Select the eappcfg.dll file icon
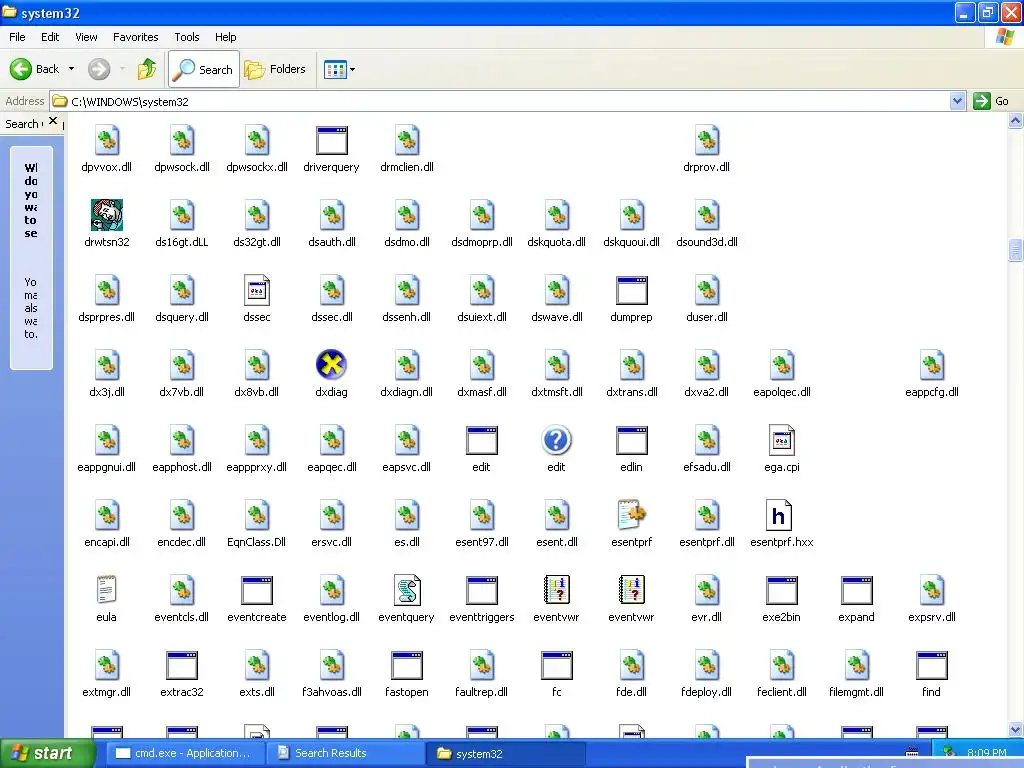The image size is (1024, 768). (932, 365)
